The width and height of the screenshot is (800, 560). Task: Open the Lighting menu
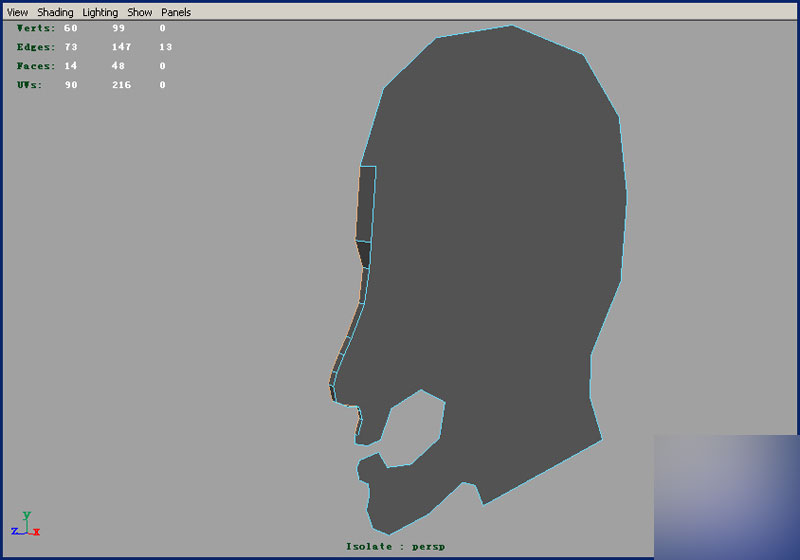click(x=100, y=12)
